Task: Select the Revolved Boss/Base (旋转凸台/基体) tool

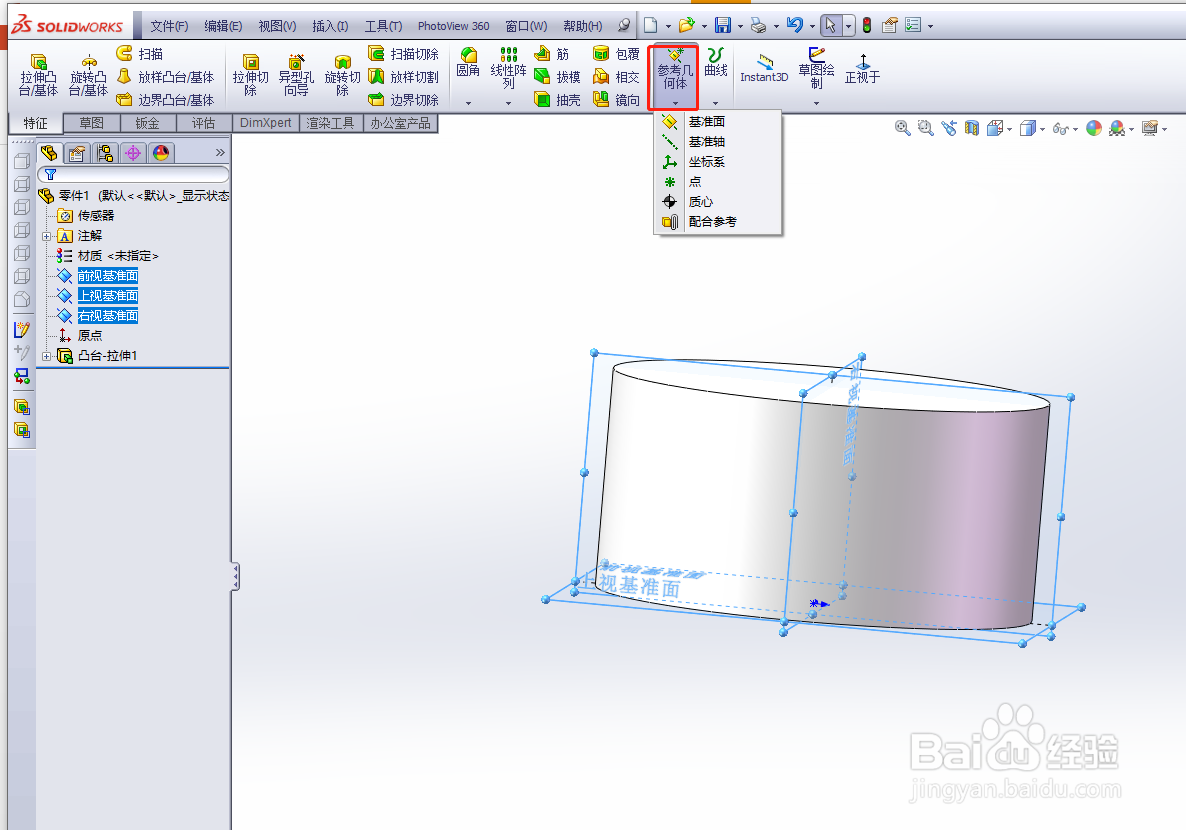Action: [88, 75]
